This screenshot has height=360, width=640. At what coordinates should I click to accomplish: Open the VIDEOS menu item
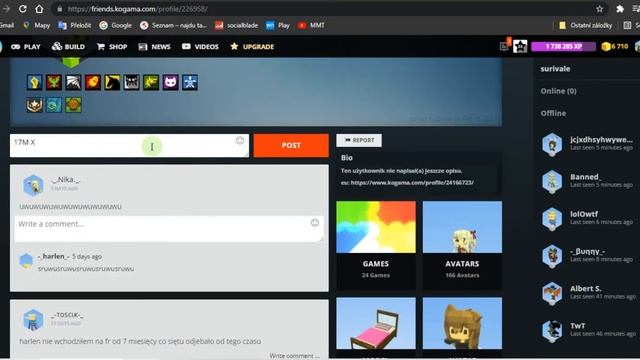point(200,47)
